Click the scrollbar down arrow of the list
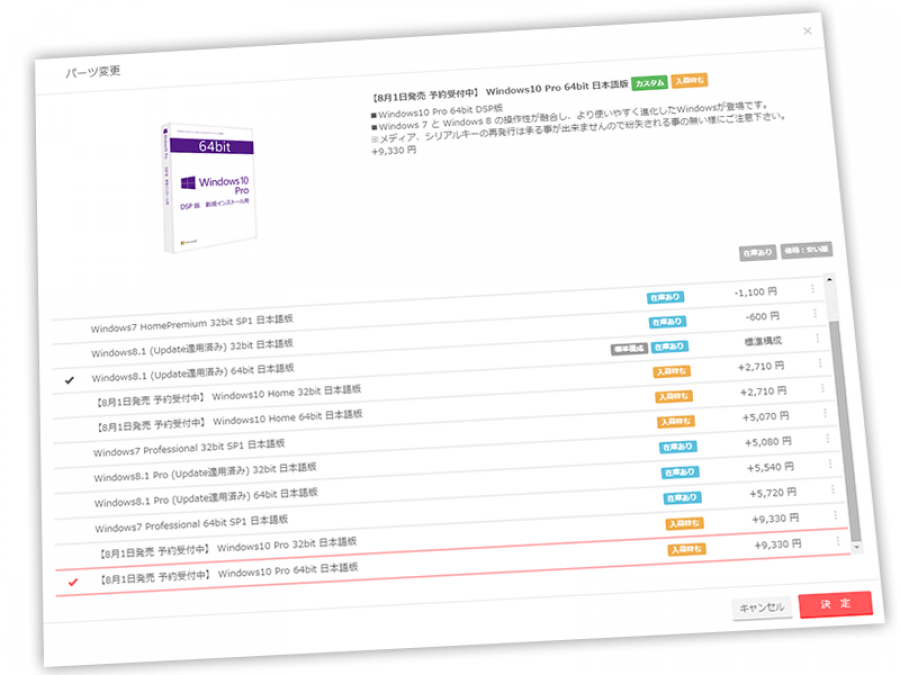The height and width of the screenshot is (675, 900). click(857, 547)
